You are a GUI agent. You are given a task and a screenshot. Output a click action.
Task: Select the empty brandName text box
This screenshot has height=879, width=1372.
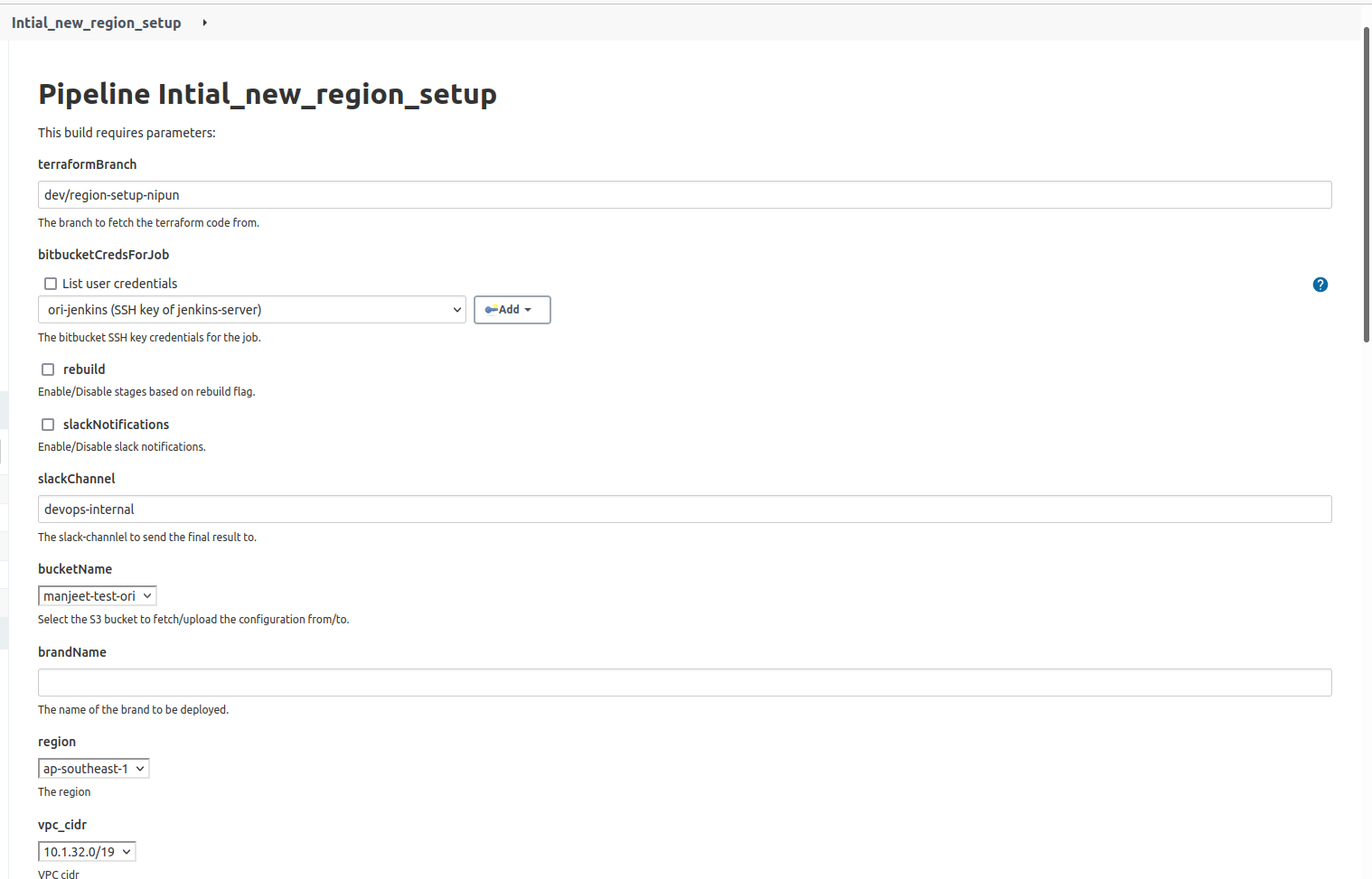point(684,683)
